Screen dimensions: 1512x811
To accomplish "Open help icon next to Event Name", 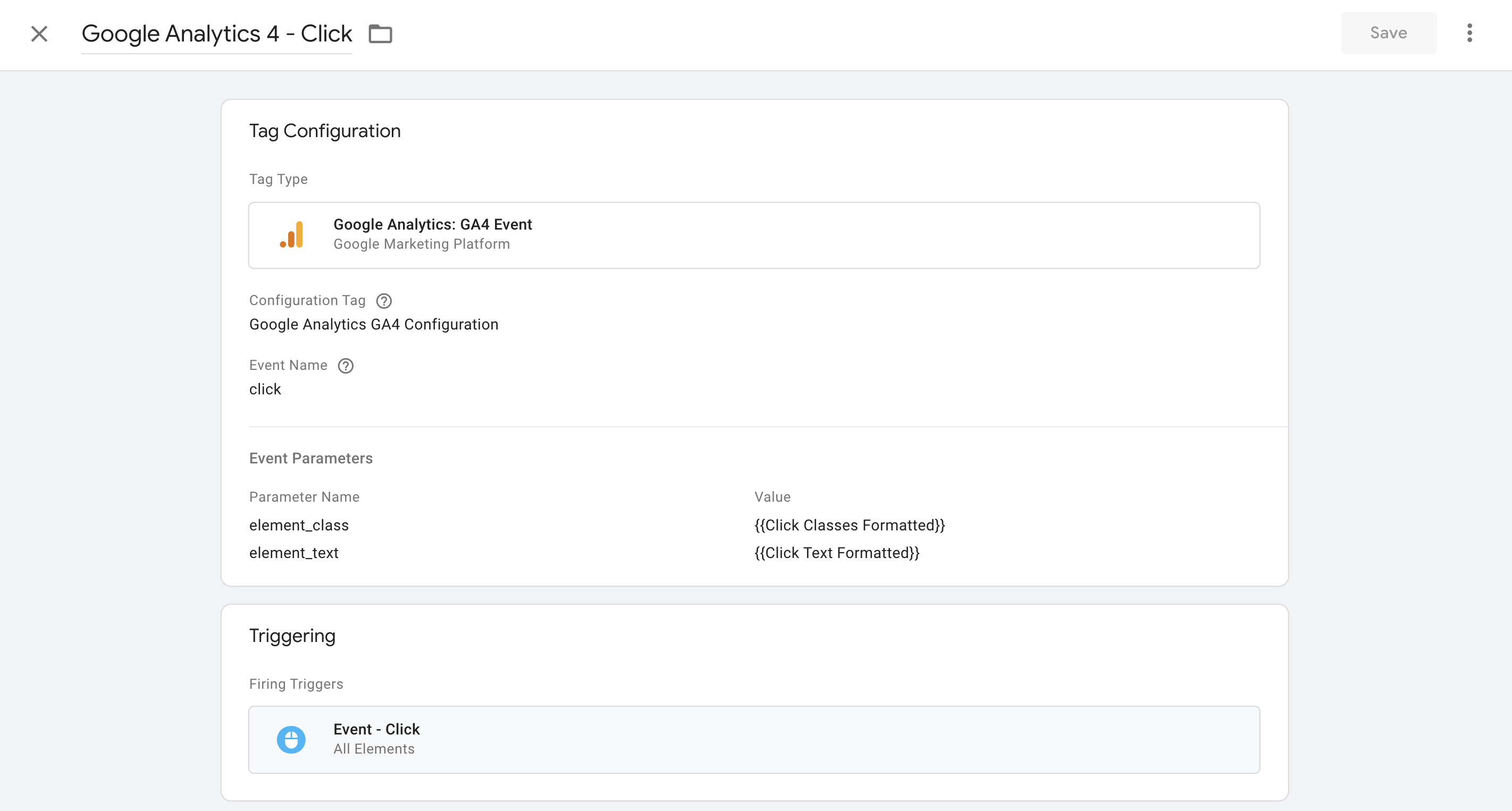I will pyautogui.click(x=346, y=366).
